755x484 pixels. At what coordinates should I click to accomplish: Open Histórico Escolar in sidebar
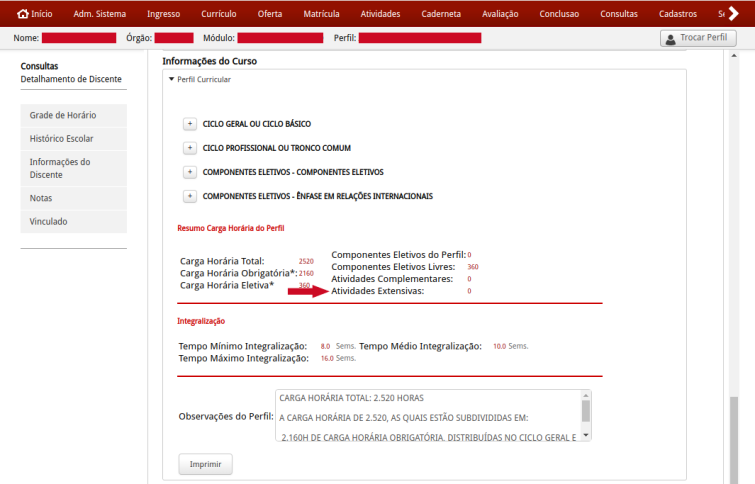(x=74, y=139)
